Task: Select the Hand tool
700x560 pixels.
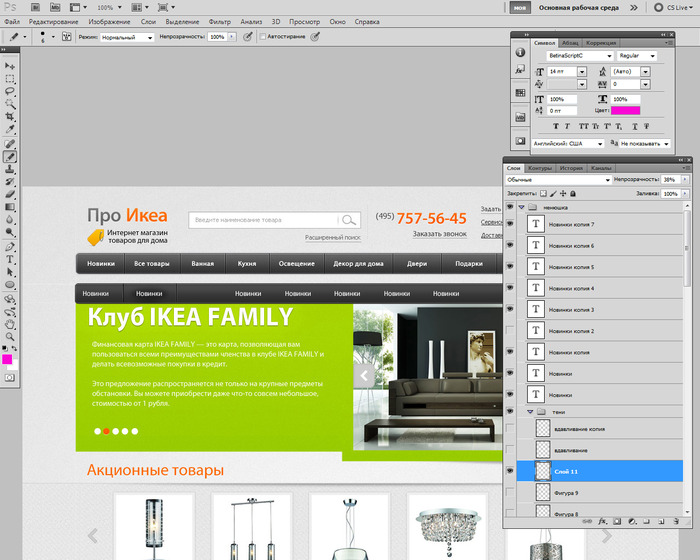Action: click(10, 324)
